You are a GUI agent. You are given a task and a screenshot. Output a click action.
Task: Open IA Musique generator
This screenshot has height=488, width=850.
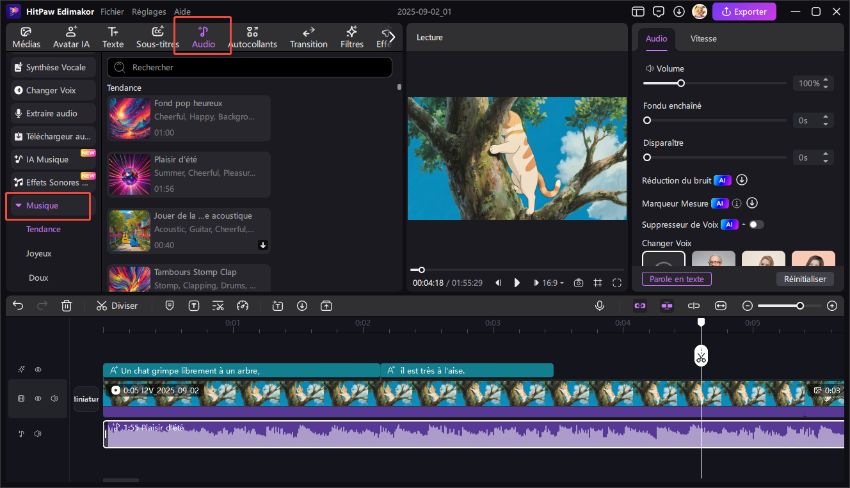pyautogui.click(x=52, y=159)
